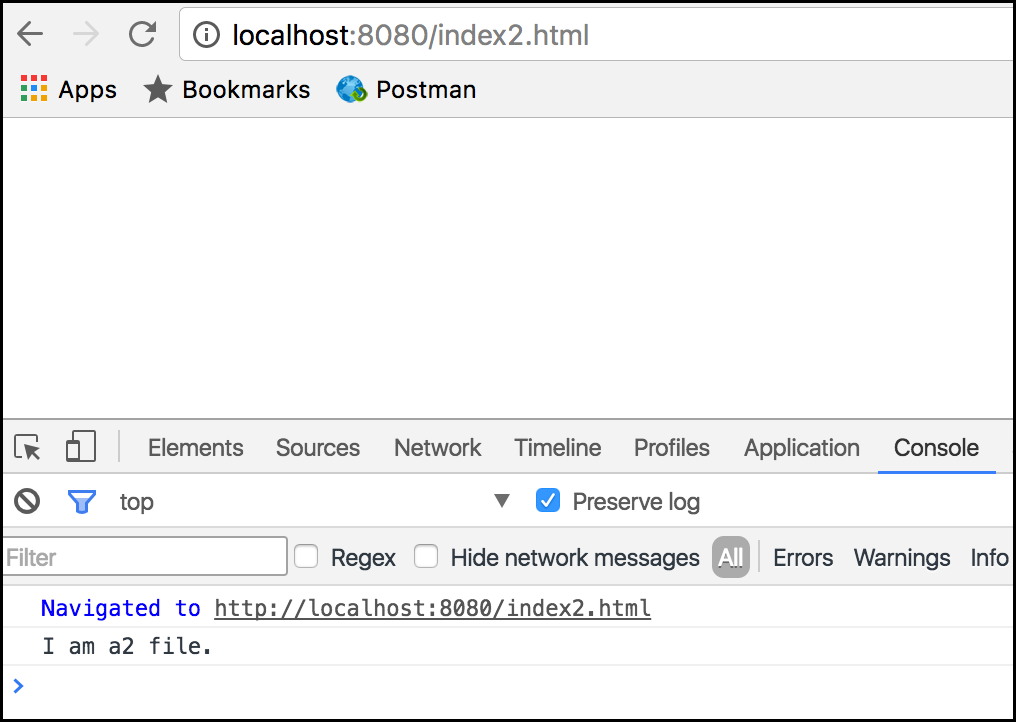Viewport: 1016px width, 722px height.
Task: Open the Postman bookmark
Action: point(406,90)
